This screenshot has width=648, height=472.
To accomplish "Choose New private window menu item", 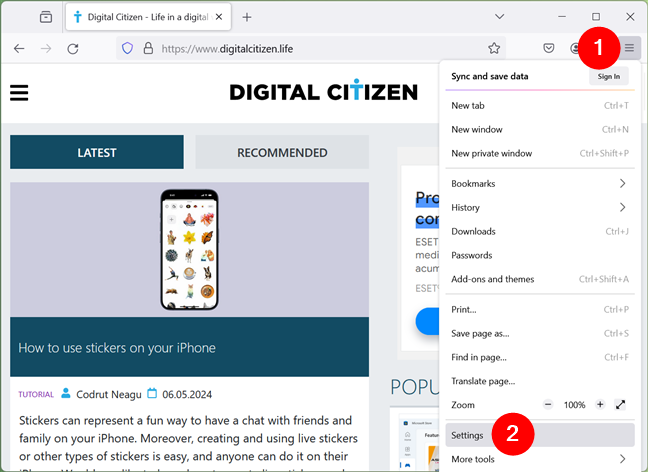I will coord(540,153).
